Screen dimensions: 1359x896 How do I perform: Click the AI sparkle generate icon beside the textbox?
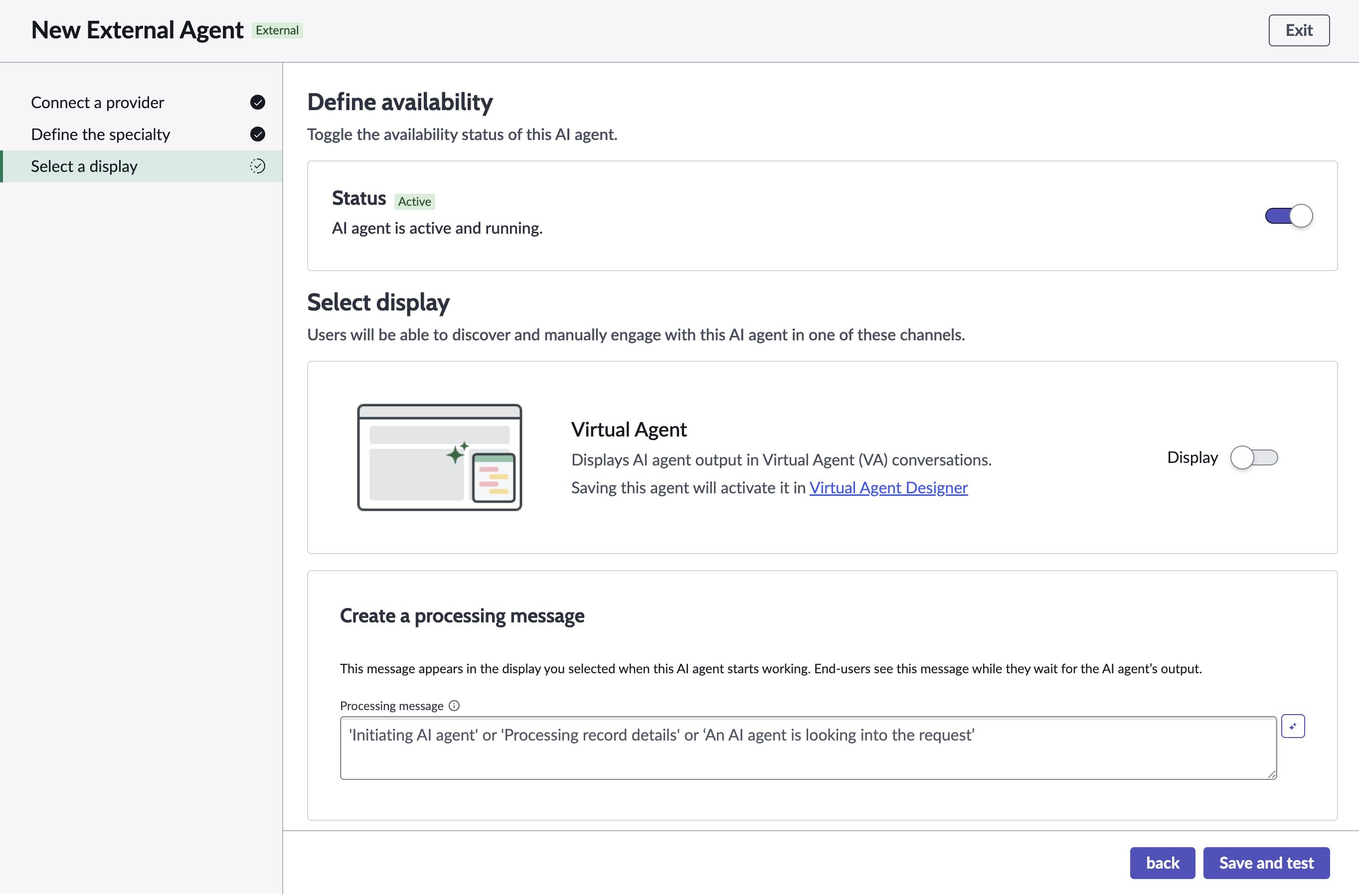tap(1293, 726)
